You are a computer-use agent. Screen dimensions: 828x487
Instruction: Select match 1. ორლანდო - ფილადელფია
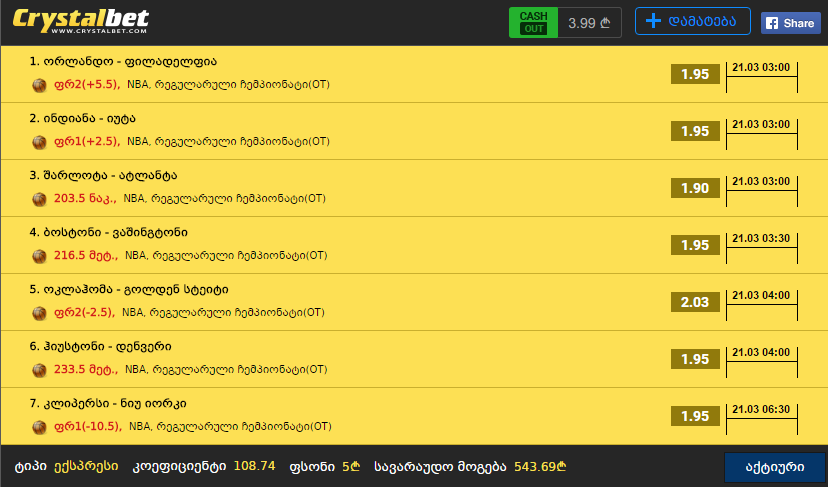123,61
